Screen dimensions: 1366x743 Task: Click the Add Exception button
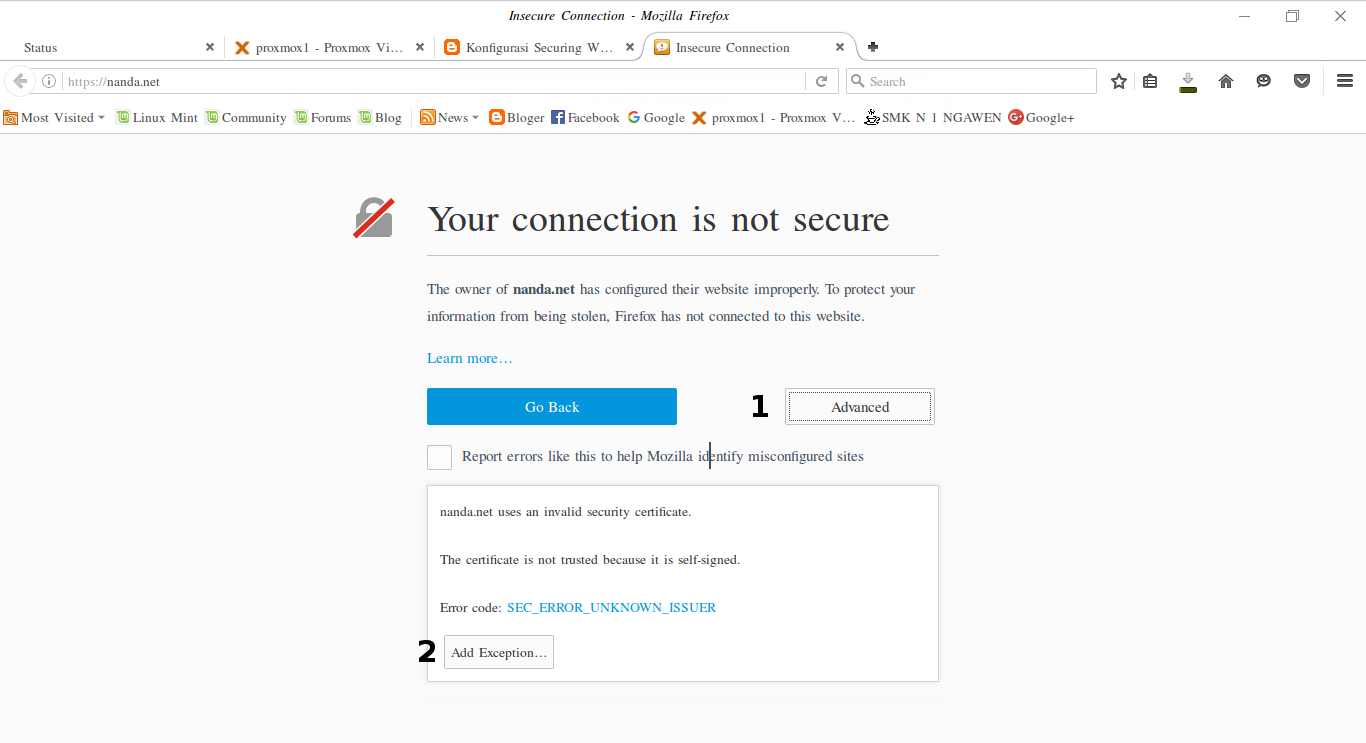(x=498, y=651)
